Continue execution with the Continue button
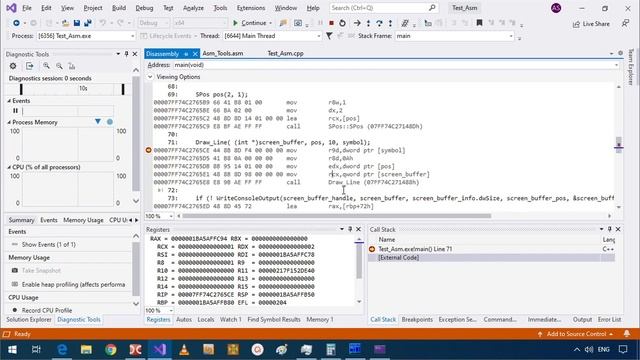This screenshot has width=640, height=360. 249,23
